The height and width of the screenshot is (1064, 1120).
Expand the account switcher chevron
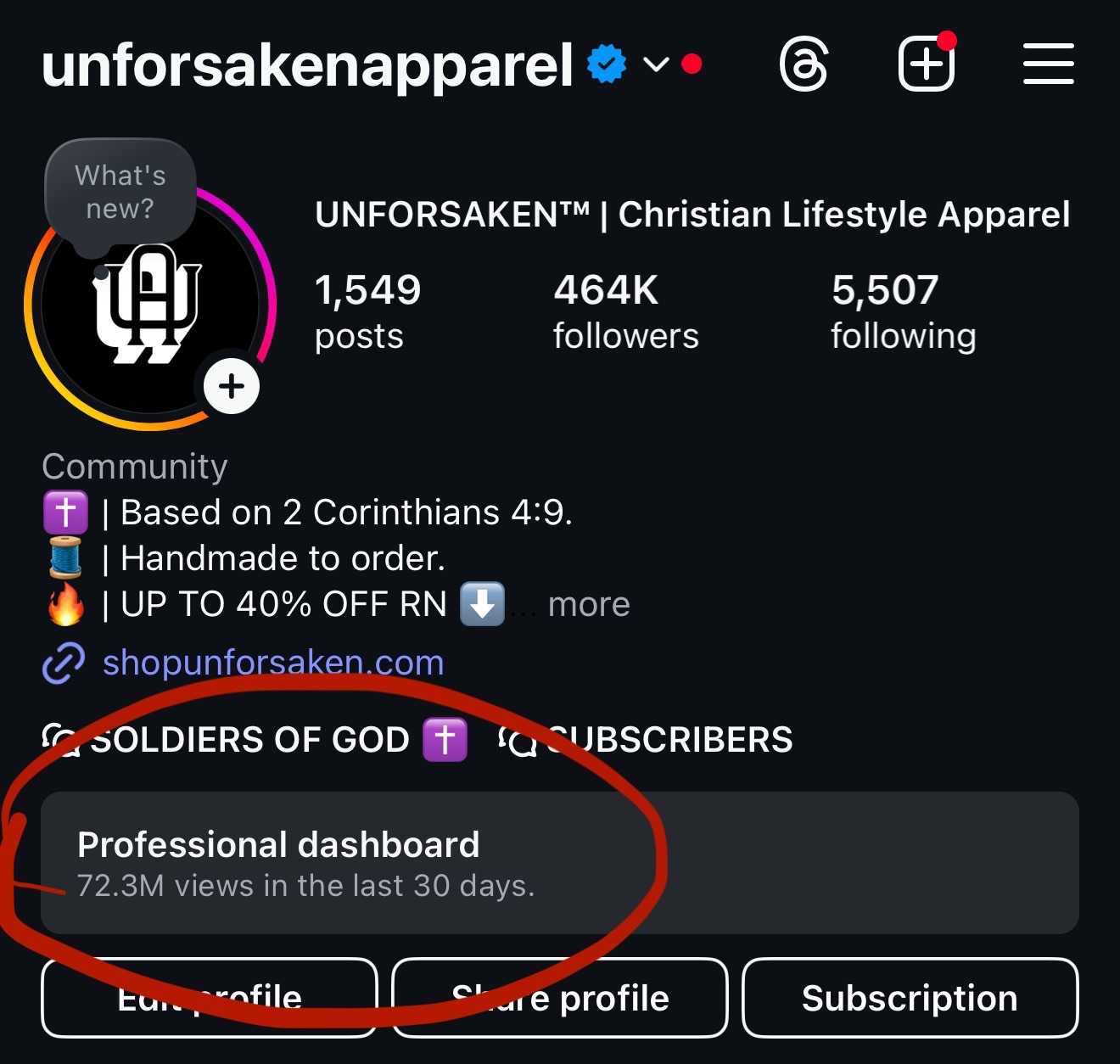(x=656, y=64)
